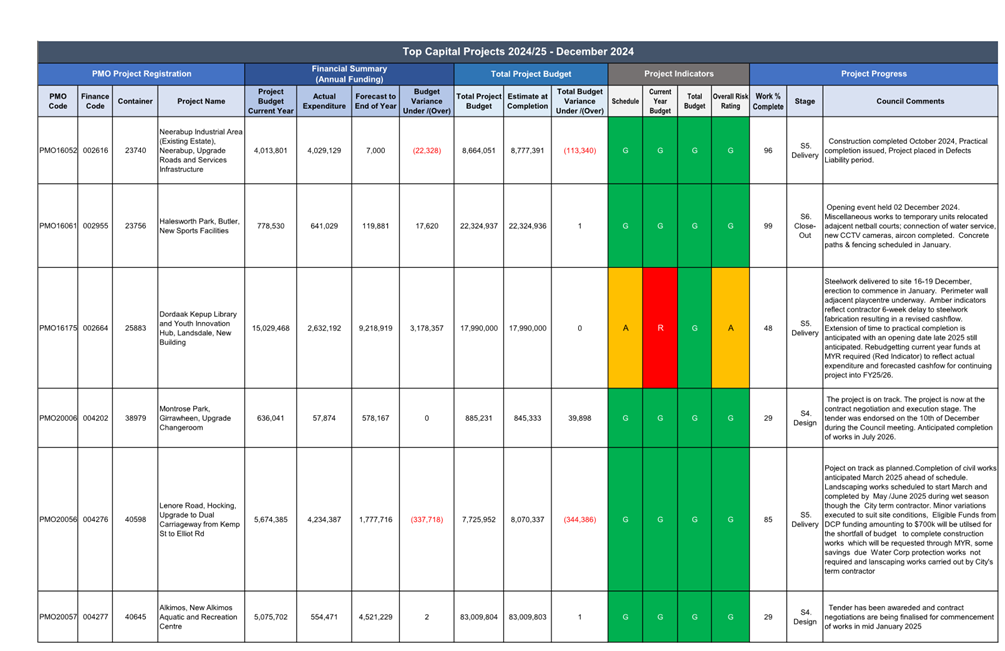Viewport: 1005px width, 651px height.
Task: Select the S6. Close-Out stage cell
Action: point(805,226)
